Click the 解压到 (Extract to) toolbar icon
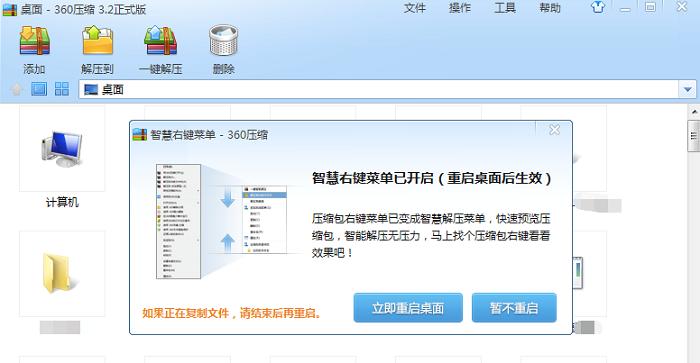The image size is (700, 363). tap(97, 40)
